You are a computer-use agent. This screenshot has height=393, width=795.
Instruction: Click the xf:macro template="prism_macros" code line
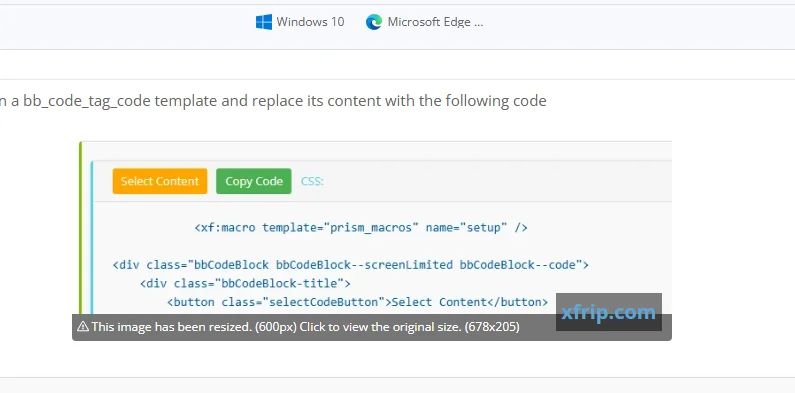pyautogui.click(x=361, y=228)
